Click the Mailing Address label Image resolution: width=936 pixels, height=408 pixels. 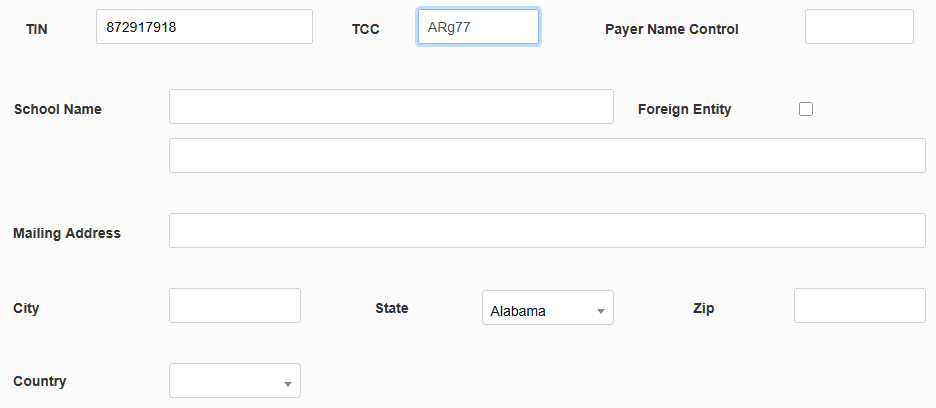(x=67, y=233)
